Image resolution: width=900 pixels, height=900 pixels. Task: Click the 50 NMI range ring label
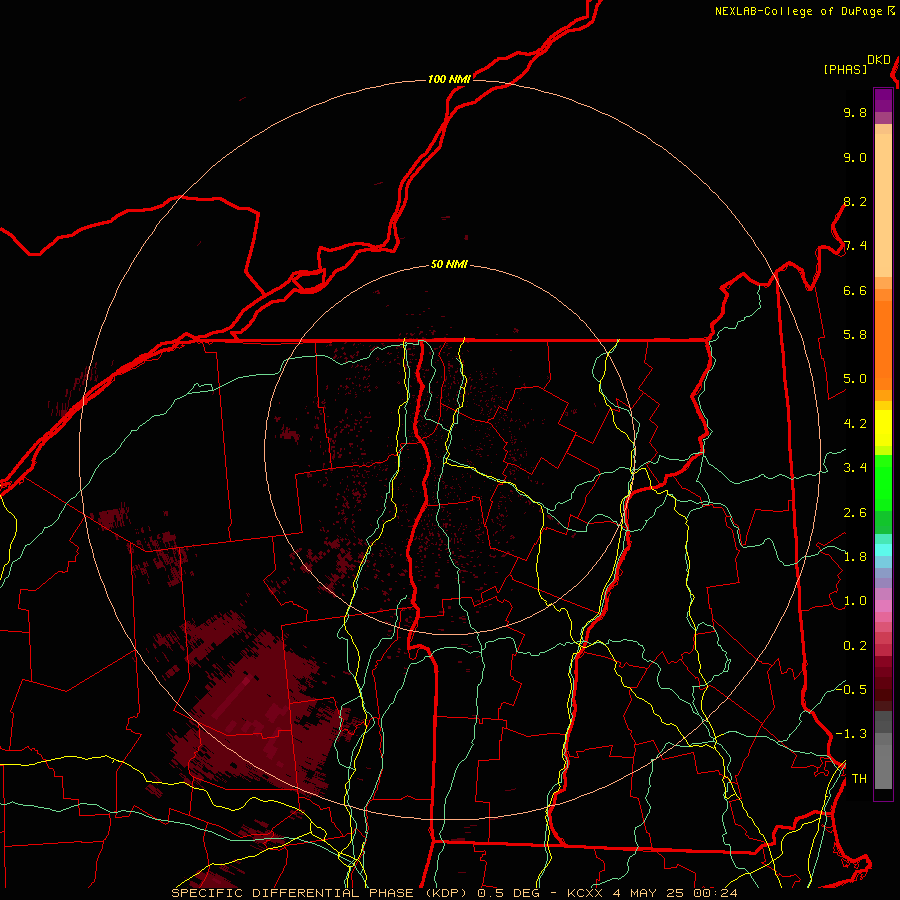[449, 264]
